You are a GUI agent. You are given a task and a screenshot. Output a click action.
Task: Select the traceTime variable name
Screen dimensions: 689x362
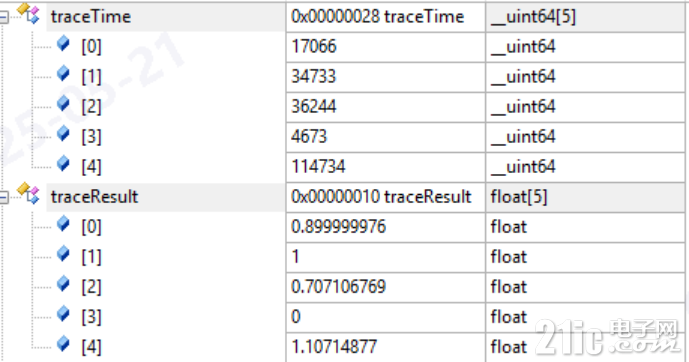coord(91,17)
